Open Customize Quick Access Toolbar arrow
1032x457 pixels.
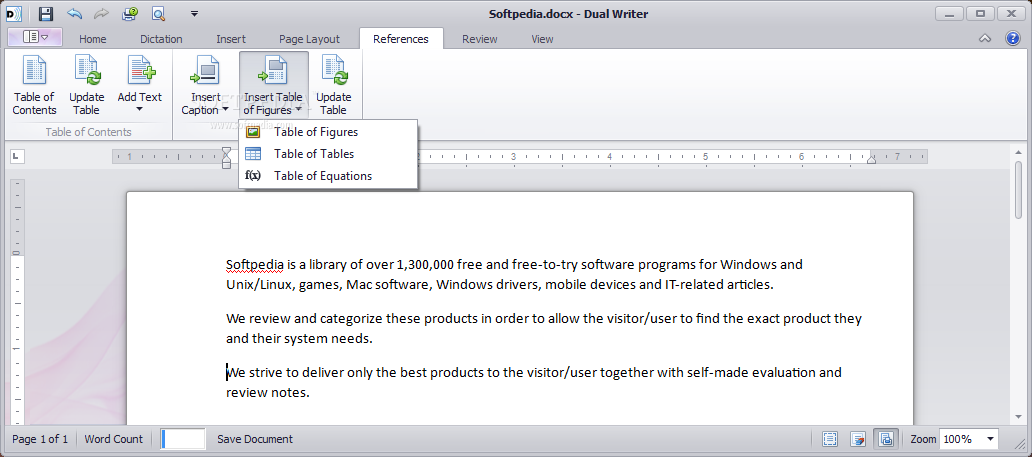coord(194,13)
